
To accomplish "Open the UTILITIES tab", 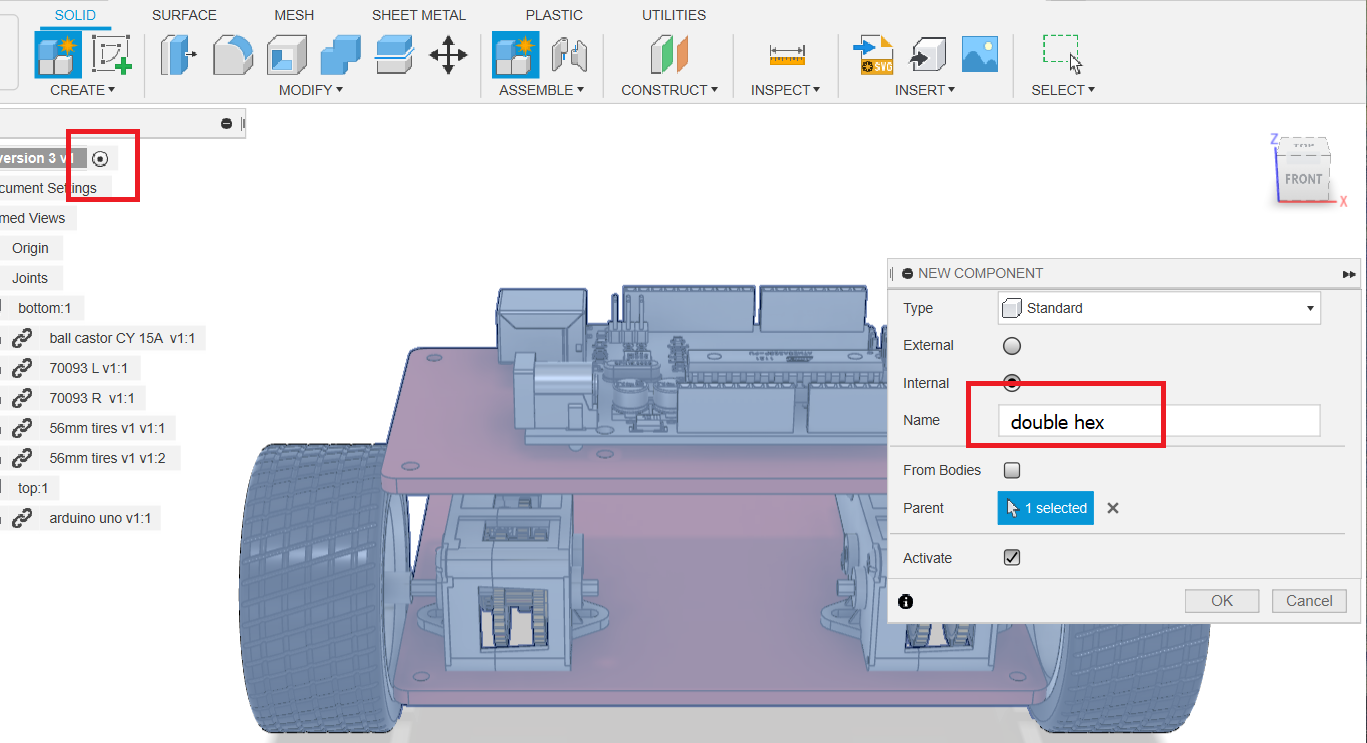I will click(x=673, y=14).
